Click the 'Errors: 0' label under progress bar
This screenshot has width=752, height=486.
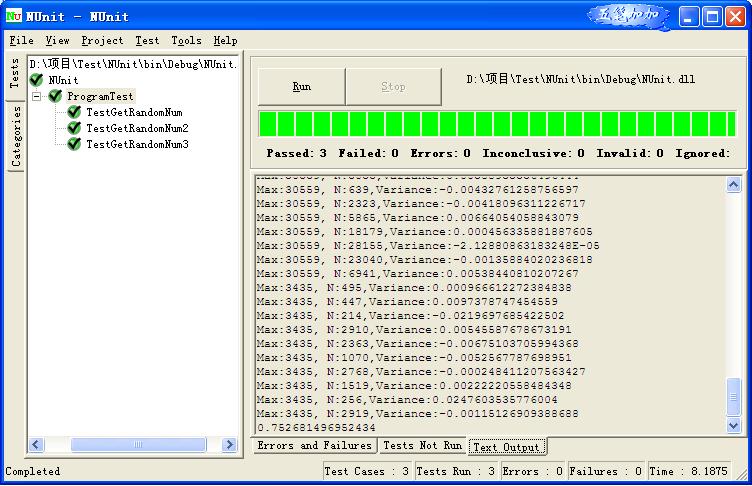[x=440, y=154]
